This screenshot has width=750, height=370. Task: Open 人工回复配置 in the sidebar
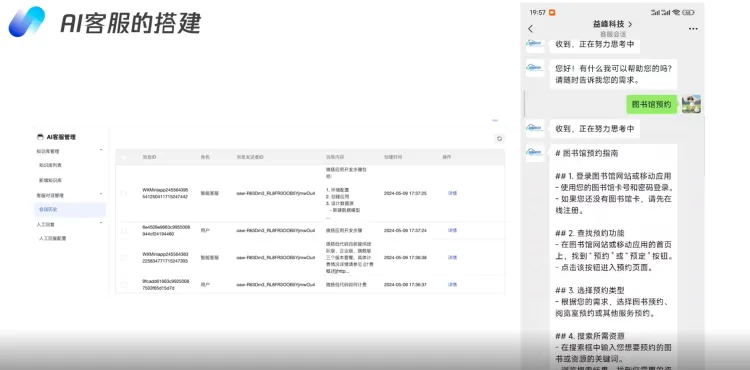[52, 238]
